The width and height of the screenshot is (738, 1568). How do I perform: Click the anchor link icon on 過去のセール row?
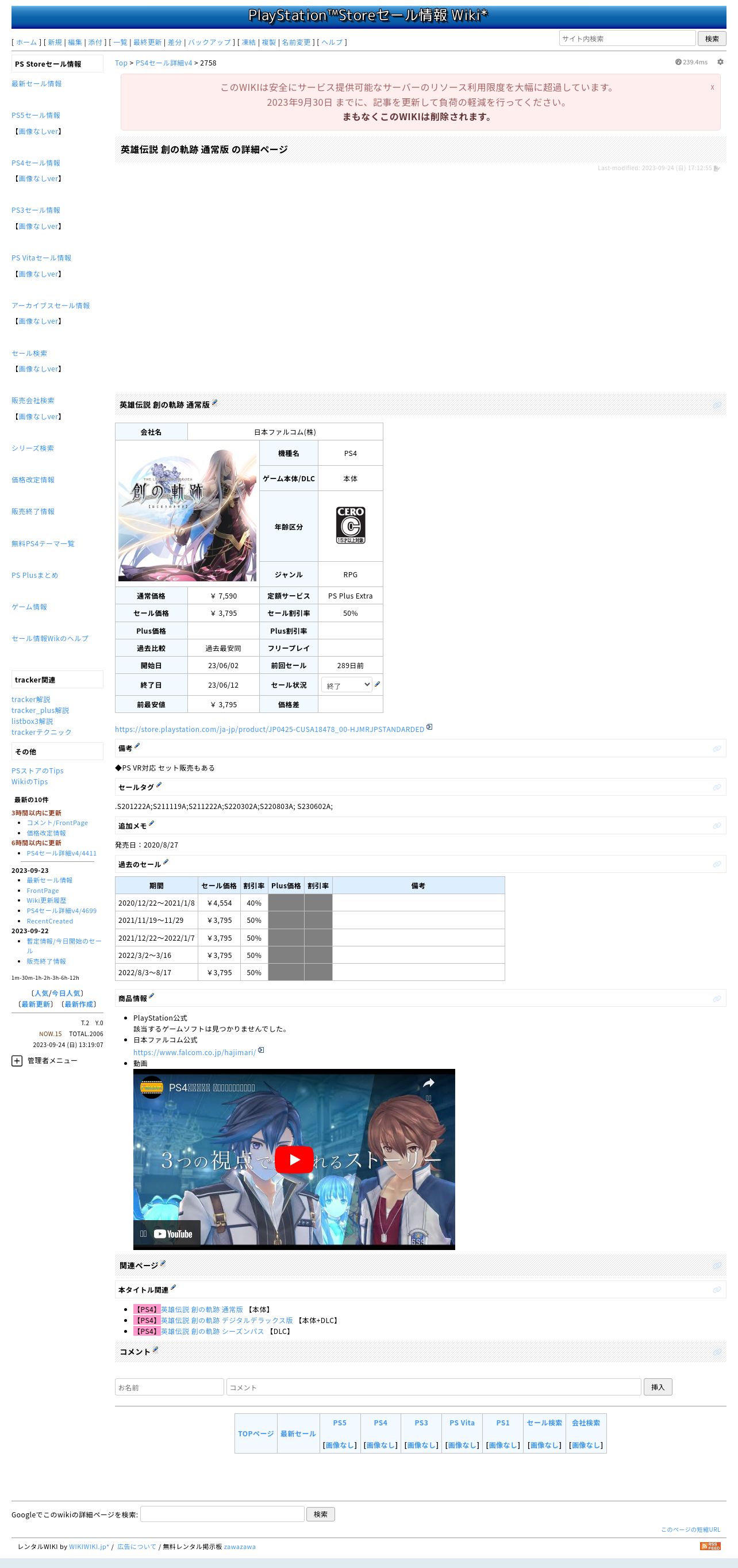point(717,864)
